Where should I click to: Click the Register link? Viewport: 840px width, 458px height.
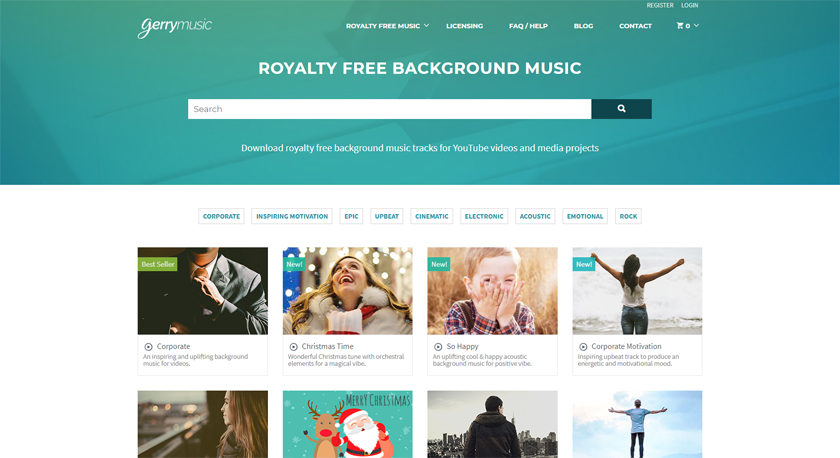pyautogui.click(x=660, y=5)
